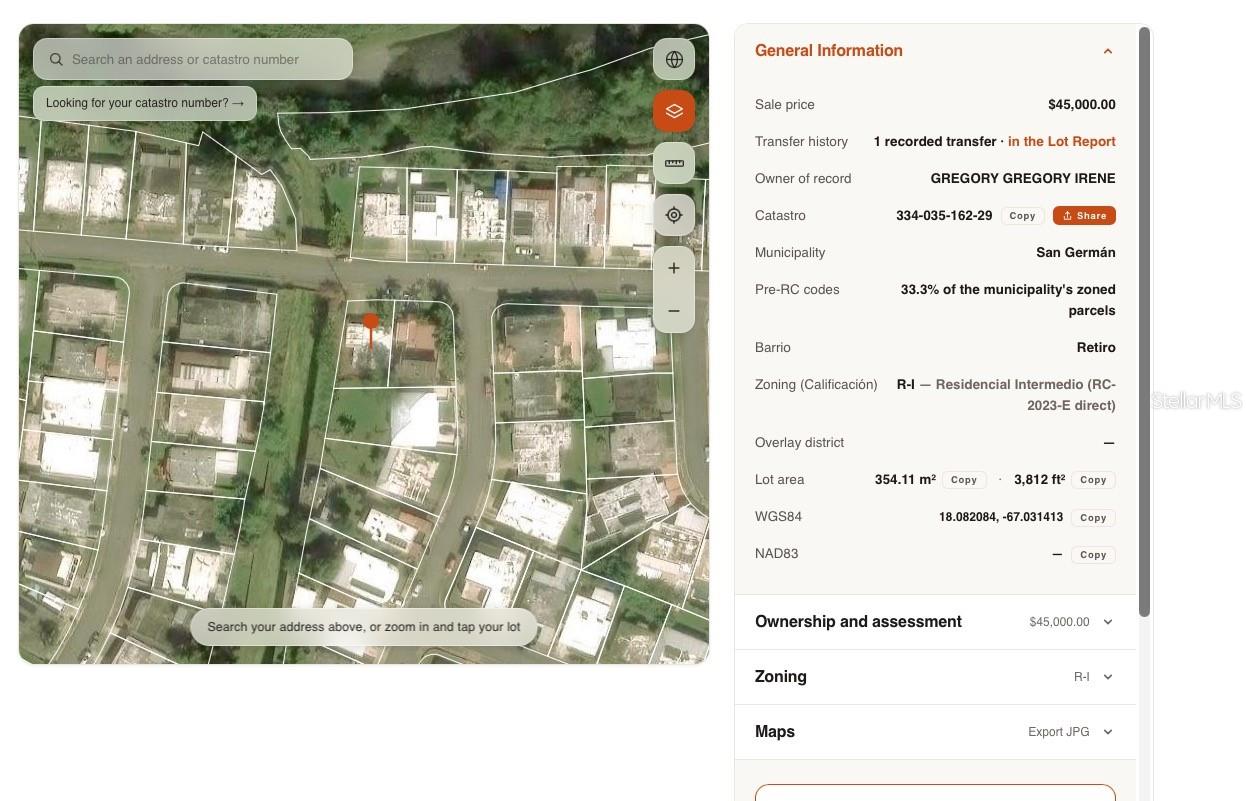Select the Pre-RC codes 33.3% text

1008,300
